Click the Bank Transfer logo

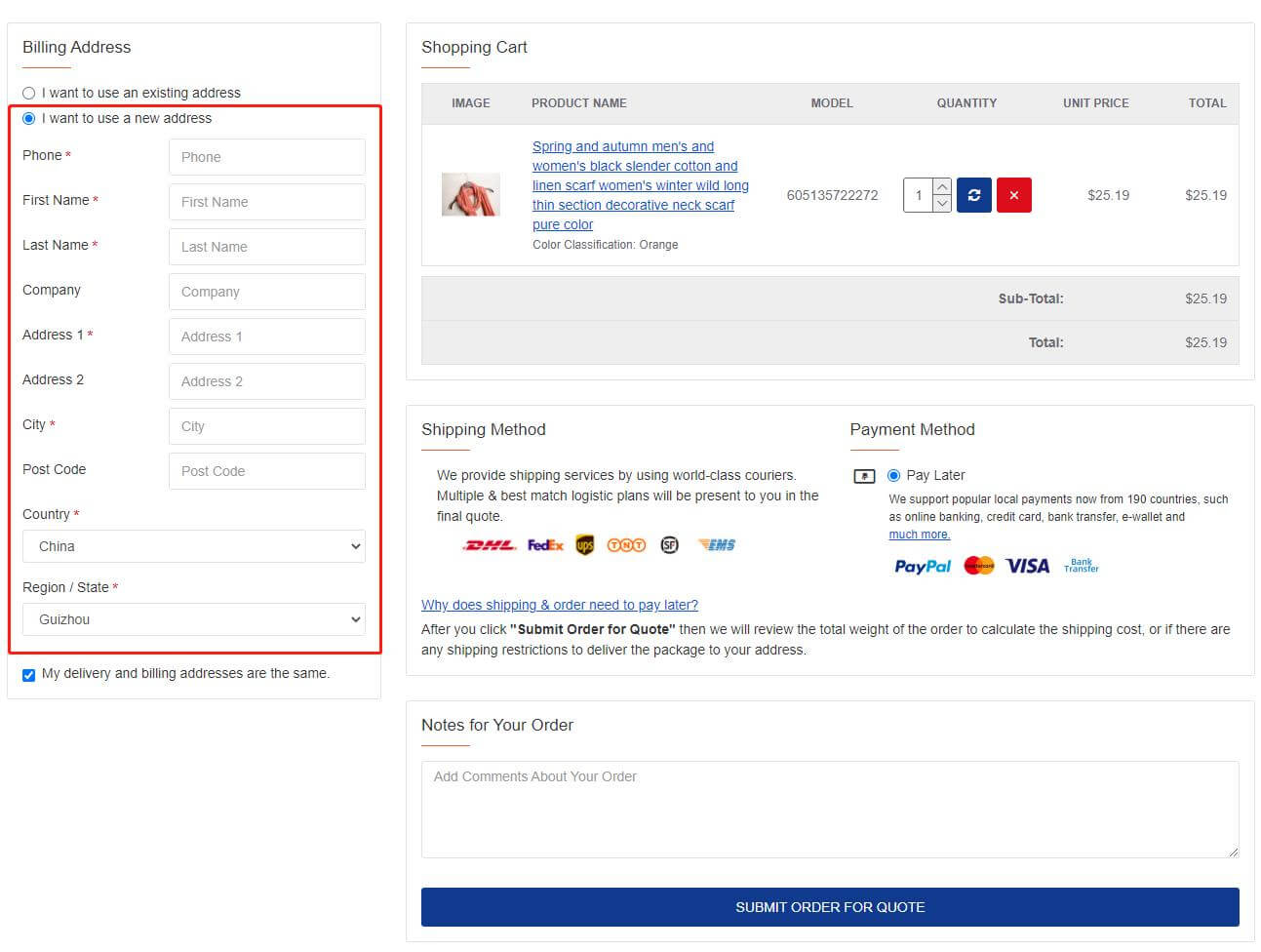tap(1081, 566)
